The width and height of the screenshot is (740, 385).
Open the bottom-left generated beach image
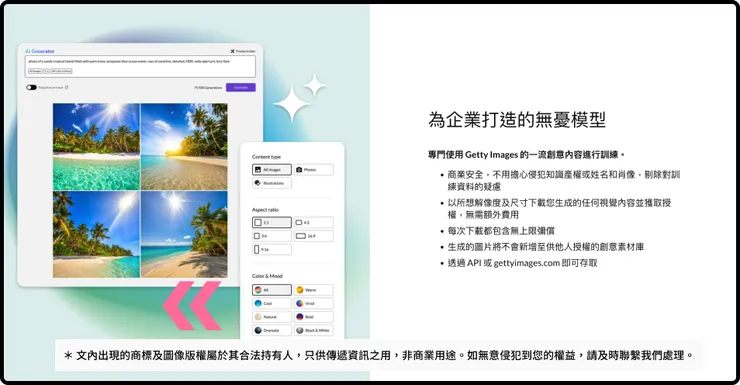[96, 234]
